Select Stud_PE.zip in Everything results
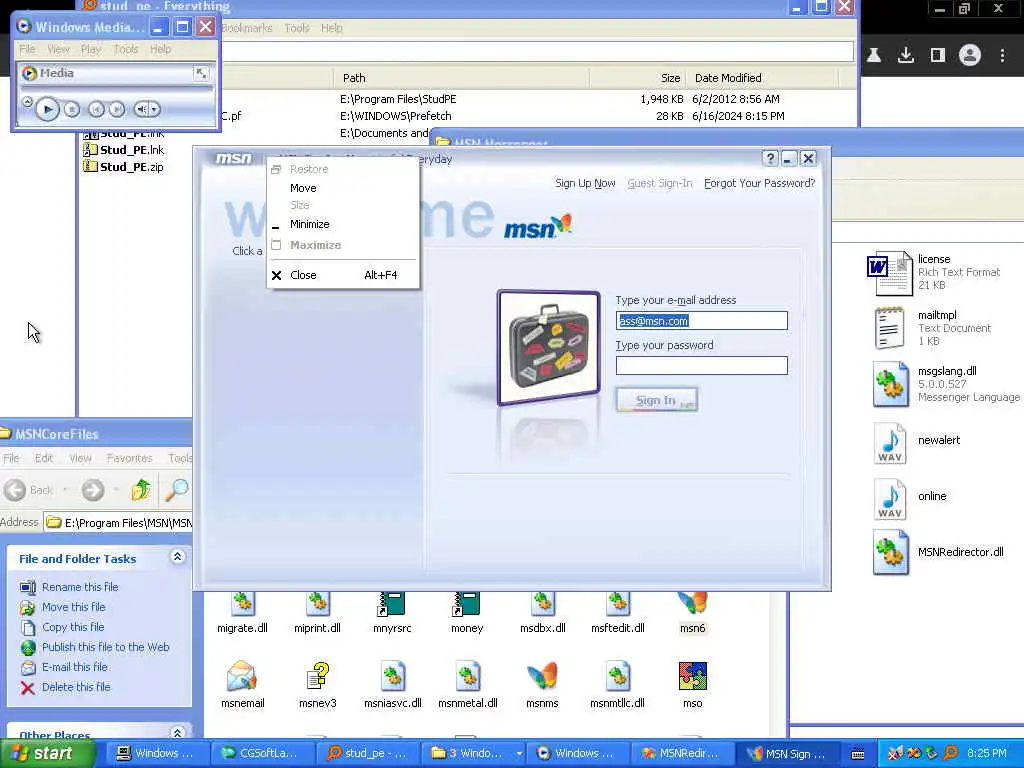The width and height of the screenshot is (1024, 768). click(123, 167)
